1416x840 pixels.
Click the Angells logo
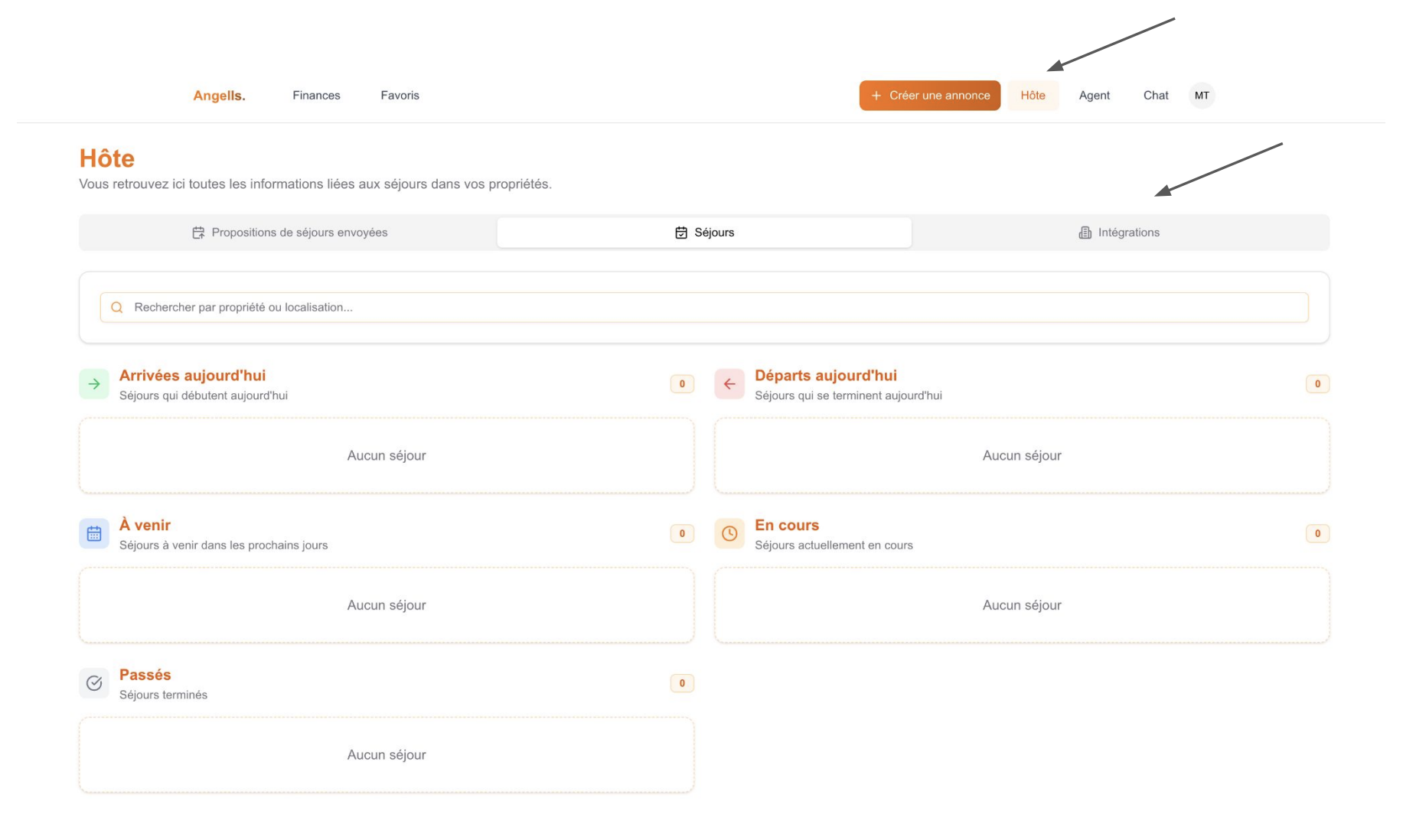point(219,96)
